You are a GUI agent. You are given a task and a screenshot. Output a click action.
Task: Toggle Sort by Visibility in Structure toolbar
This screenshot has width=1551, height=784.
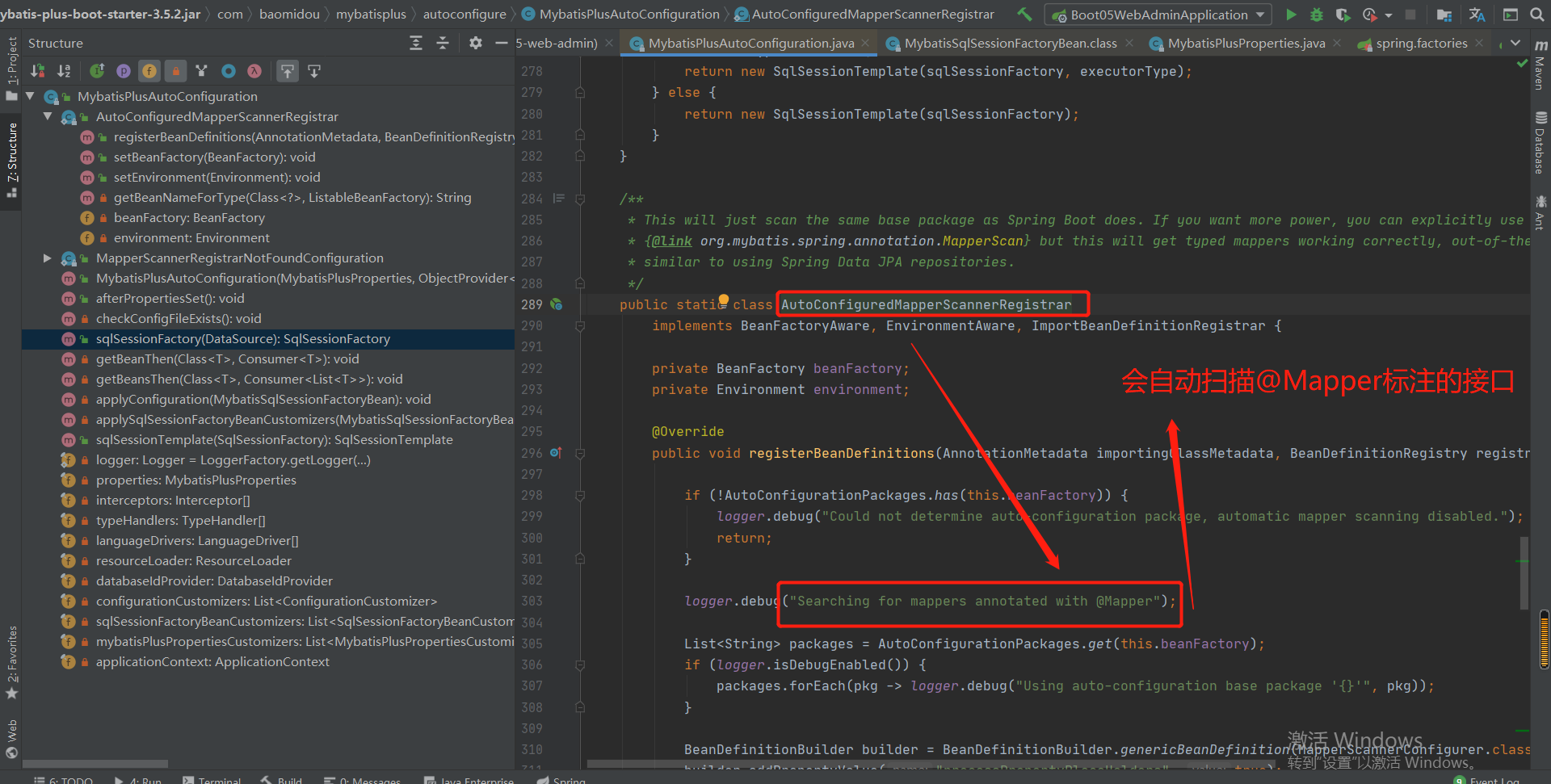click(x=37, y=71)
